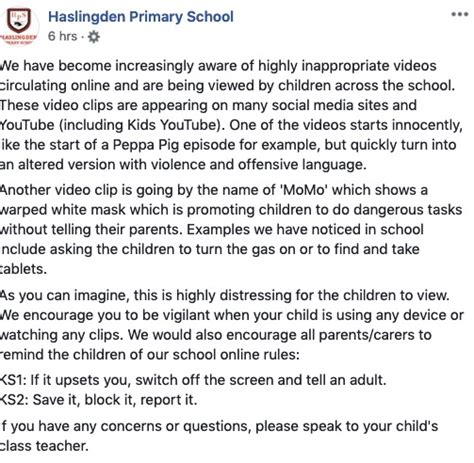Click the gear icon beside 6 hrs
The image size is (474, 463).
pos(94,37)
